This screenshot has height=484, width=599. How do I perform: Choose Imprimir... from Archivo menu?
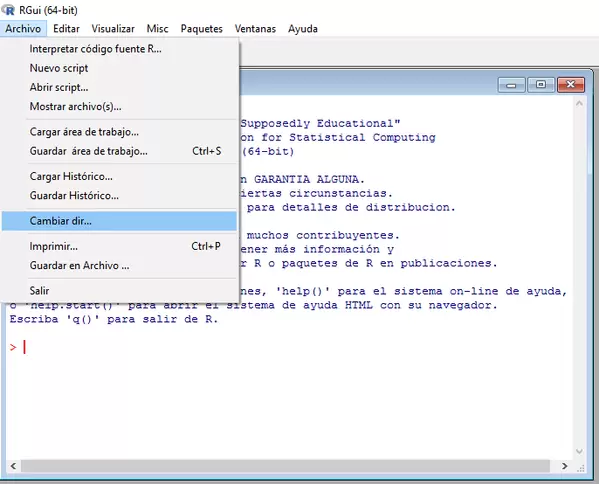pyautogui.click(x=119, y=246)
